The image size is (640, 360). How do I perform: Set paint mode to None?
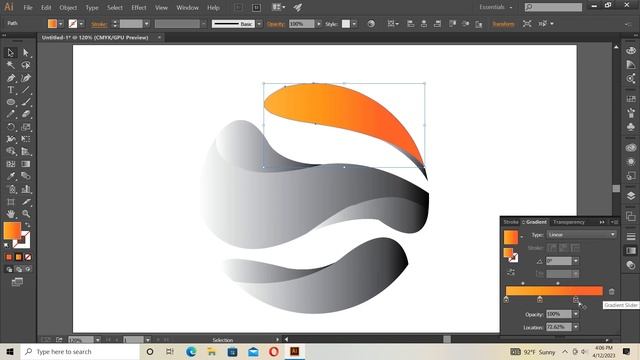[28, 257]
